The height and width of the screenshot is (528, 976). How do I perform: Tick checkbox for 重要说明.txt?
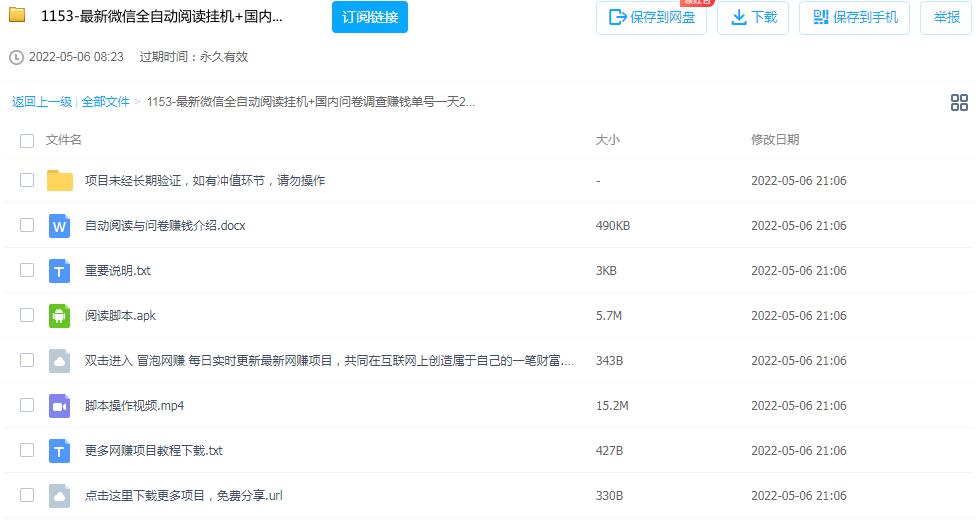click(x=27, y=270)
